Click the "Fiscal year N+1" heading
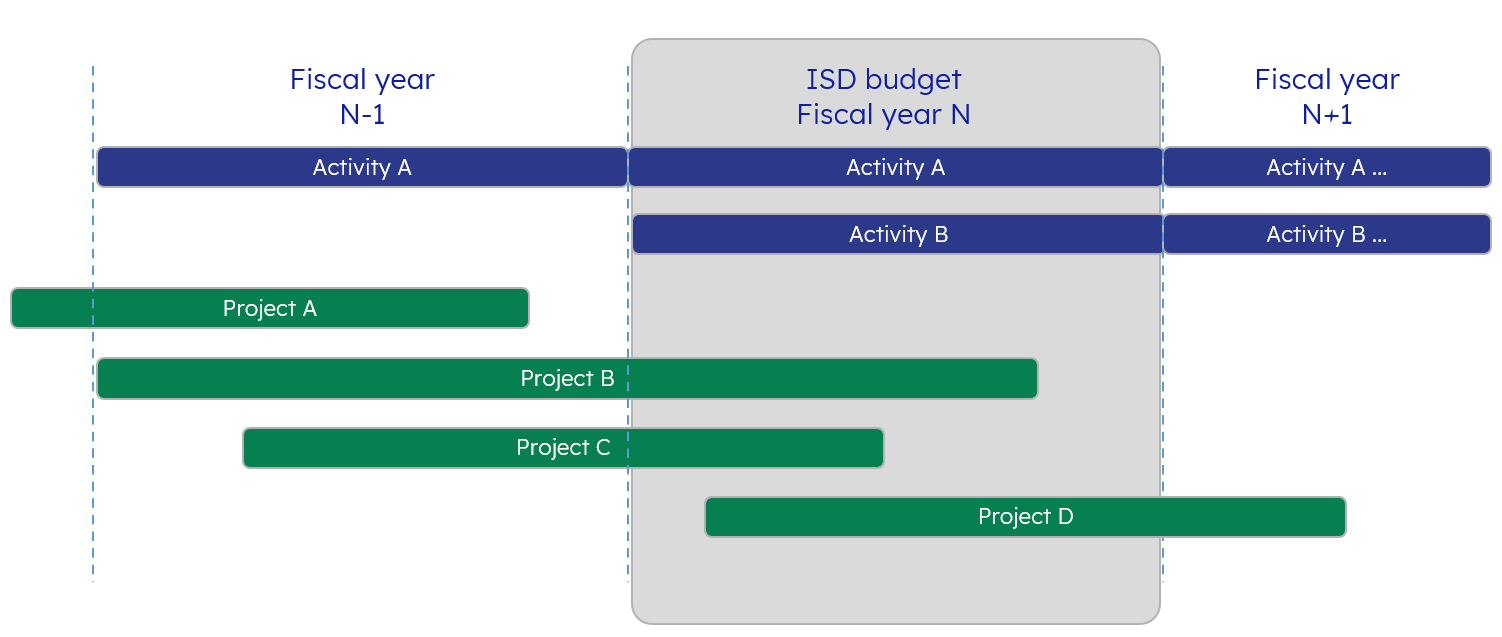Screen dimensions: 1502x637 (1327, 97)
